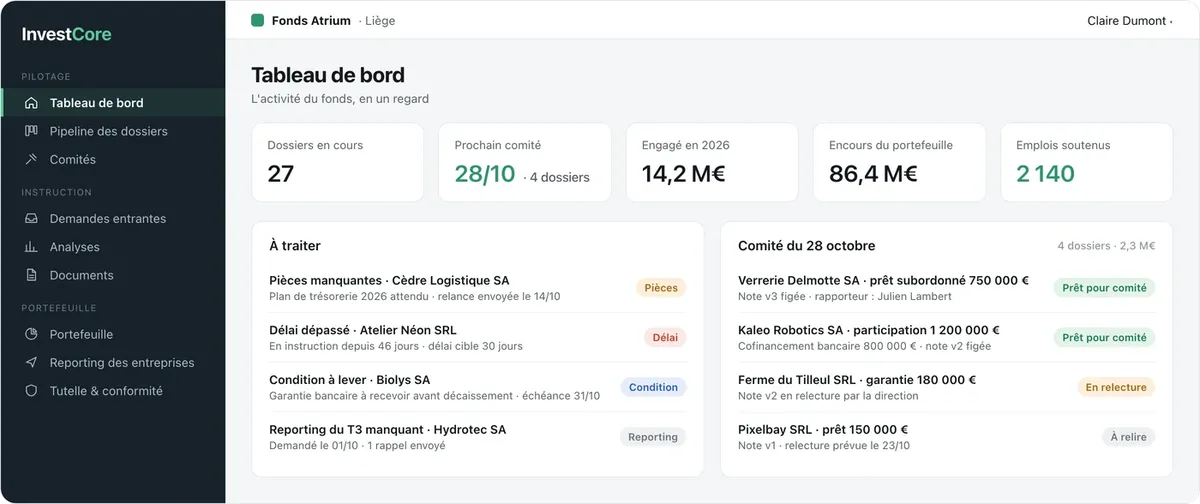This screenshot has height=504, width=1200.
Task: Click the send icon beside Reporting des entreprises
Action: tap(31, 363)
